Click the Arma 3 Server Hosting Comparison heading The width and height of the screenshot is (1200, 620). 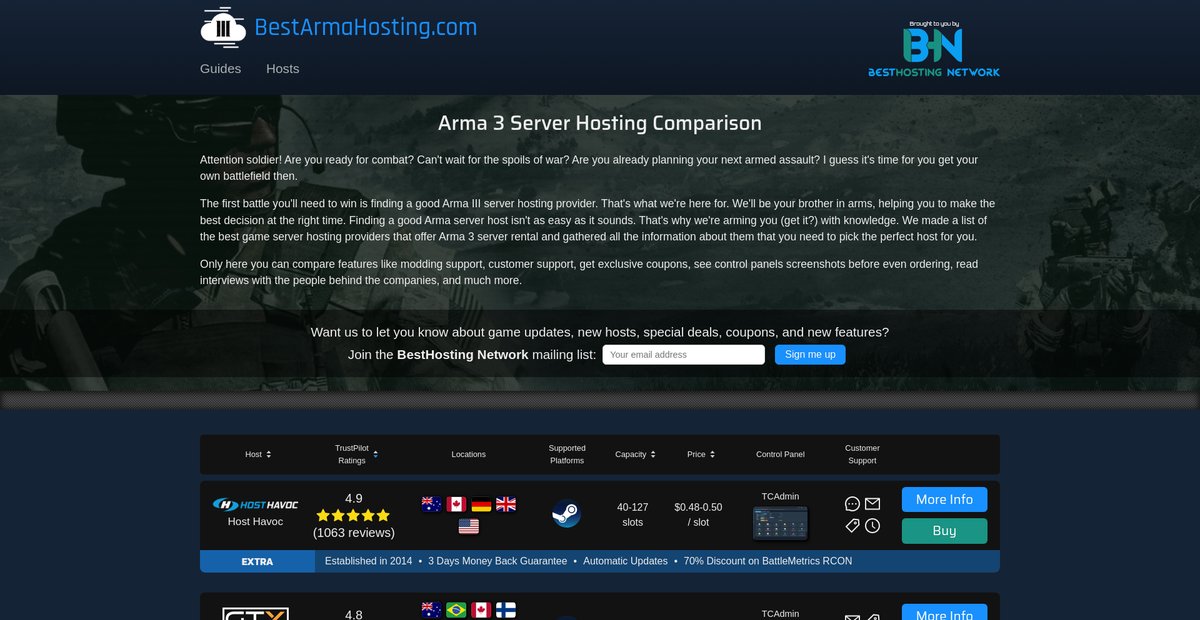(600, 123)
